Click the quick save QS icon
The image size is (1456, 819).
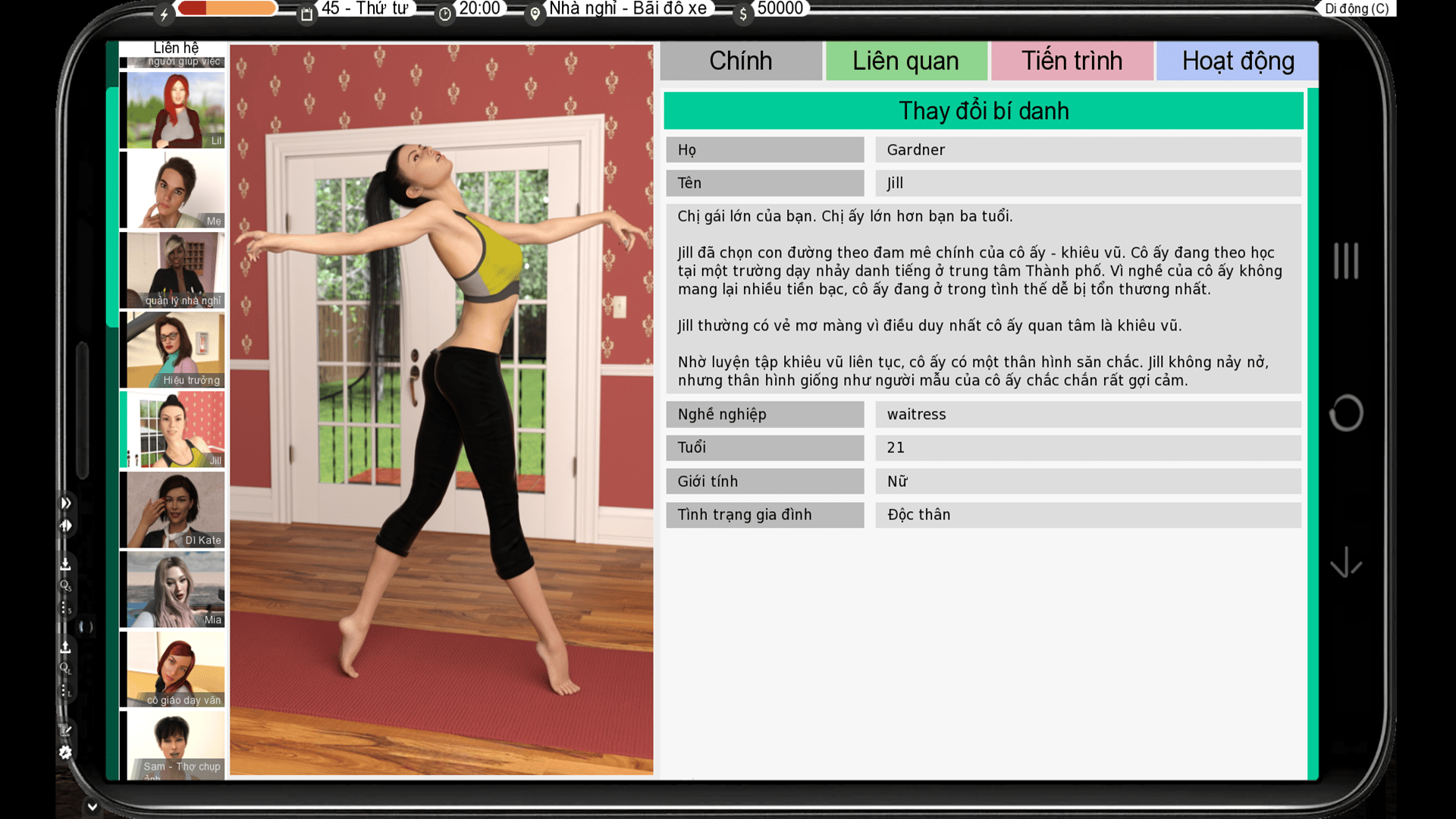[x=65, y=585]
